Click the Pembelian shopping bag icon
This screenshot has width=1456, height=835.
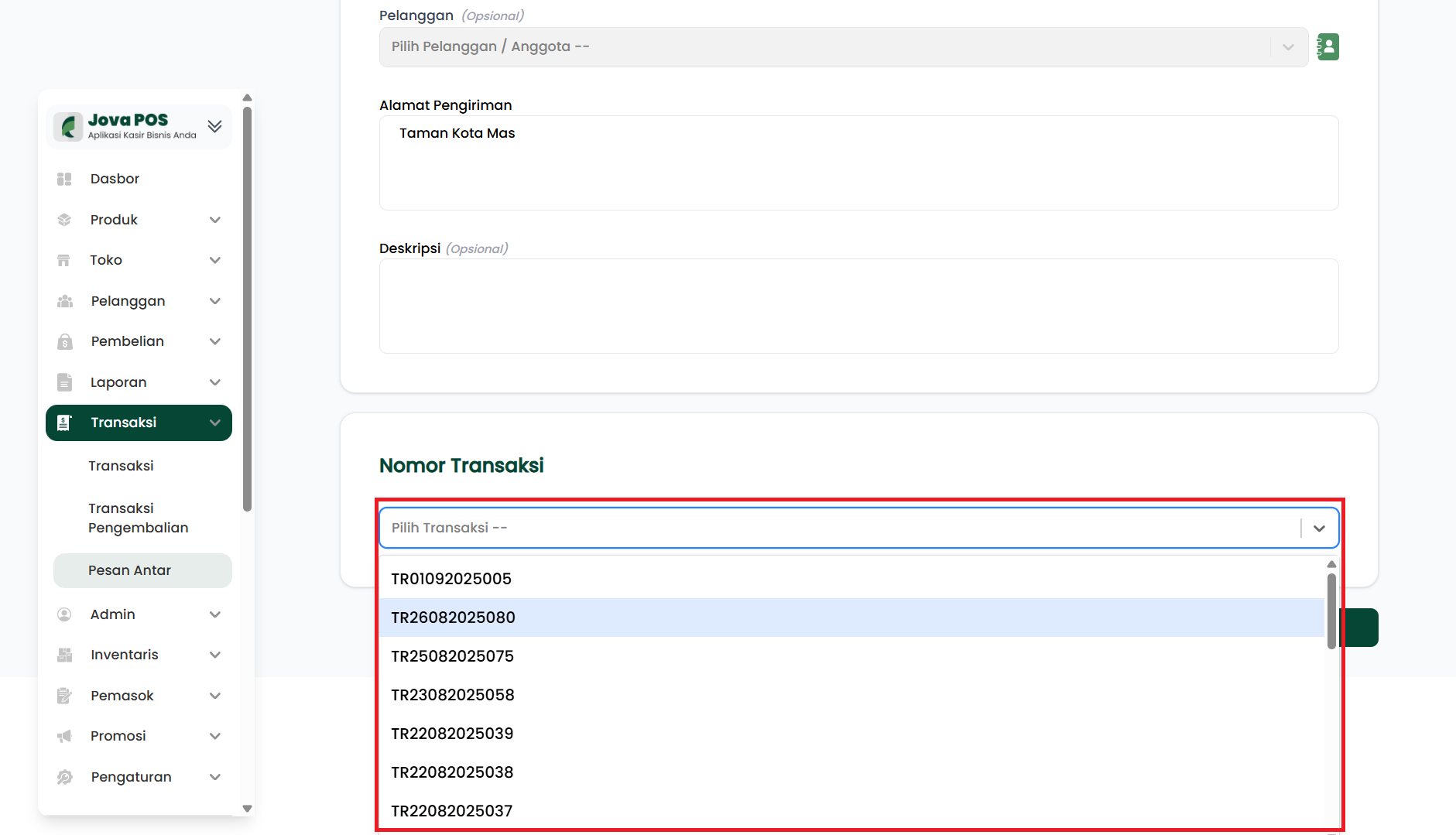click(64, 341)
